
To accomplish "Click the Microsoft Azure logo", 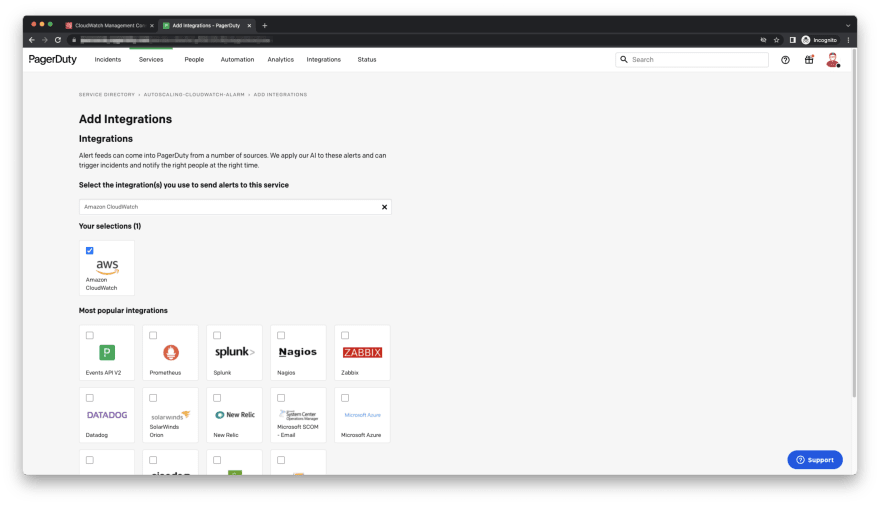I will tap(362, 415).
